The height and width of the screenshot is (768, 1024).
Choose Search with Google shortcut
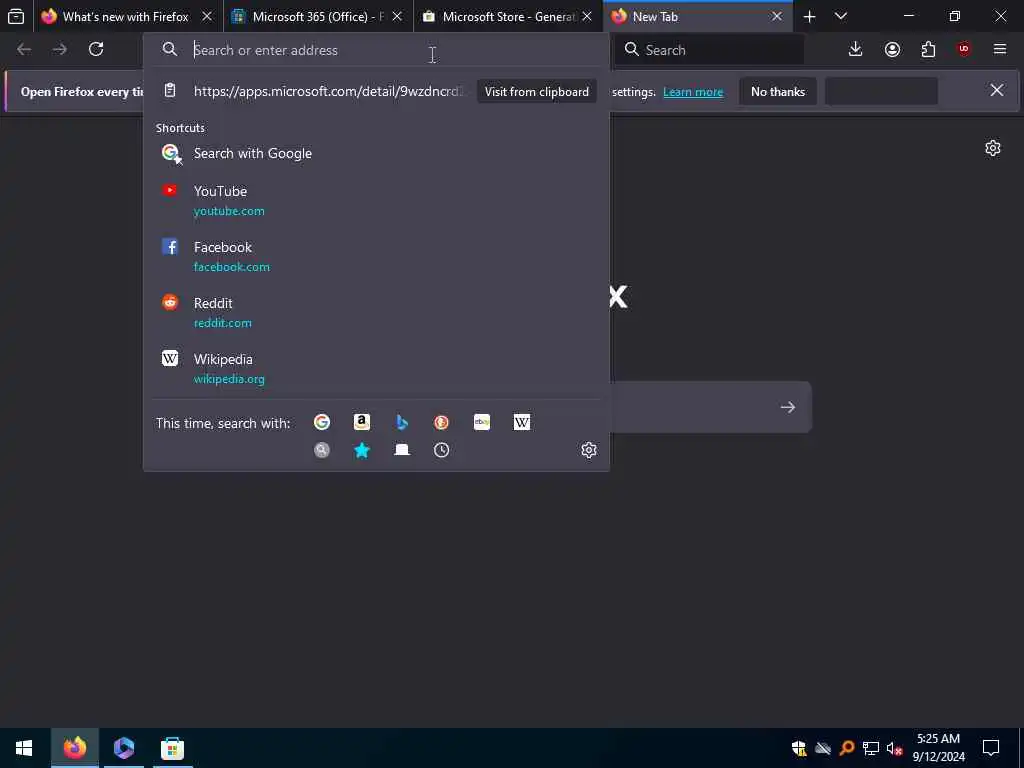point(376,153)
